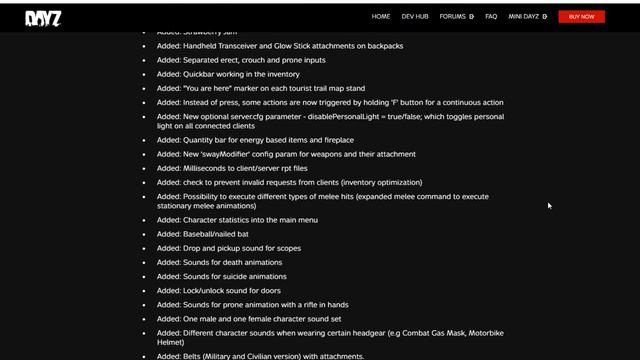Open the FORUMS navigation link
Viewport: 640px width, 360px height.
coord(452,17)
